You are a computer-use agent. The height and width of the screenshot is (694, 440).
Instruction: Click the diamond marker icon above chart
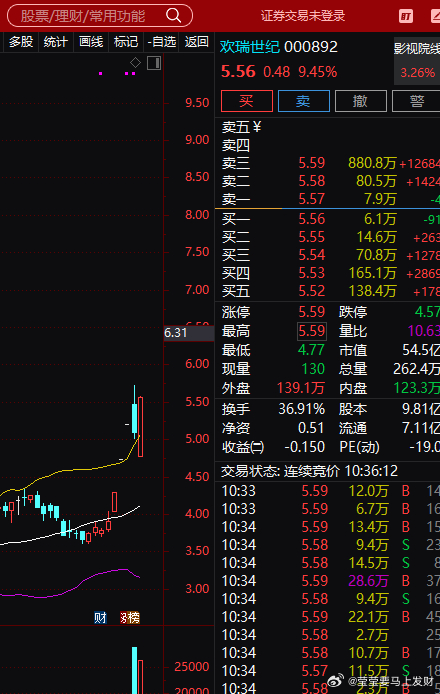point(135,63)
